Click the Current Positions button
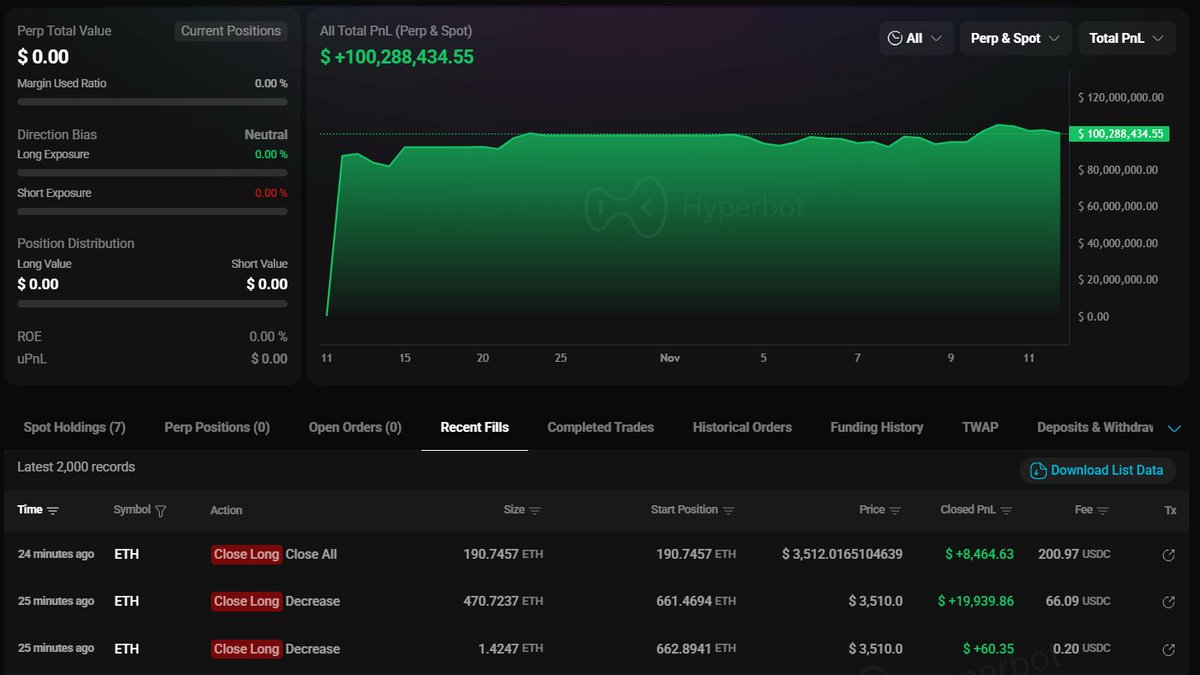The image size is (1200, 675). (231, 30)
